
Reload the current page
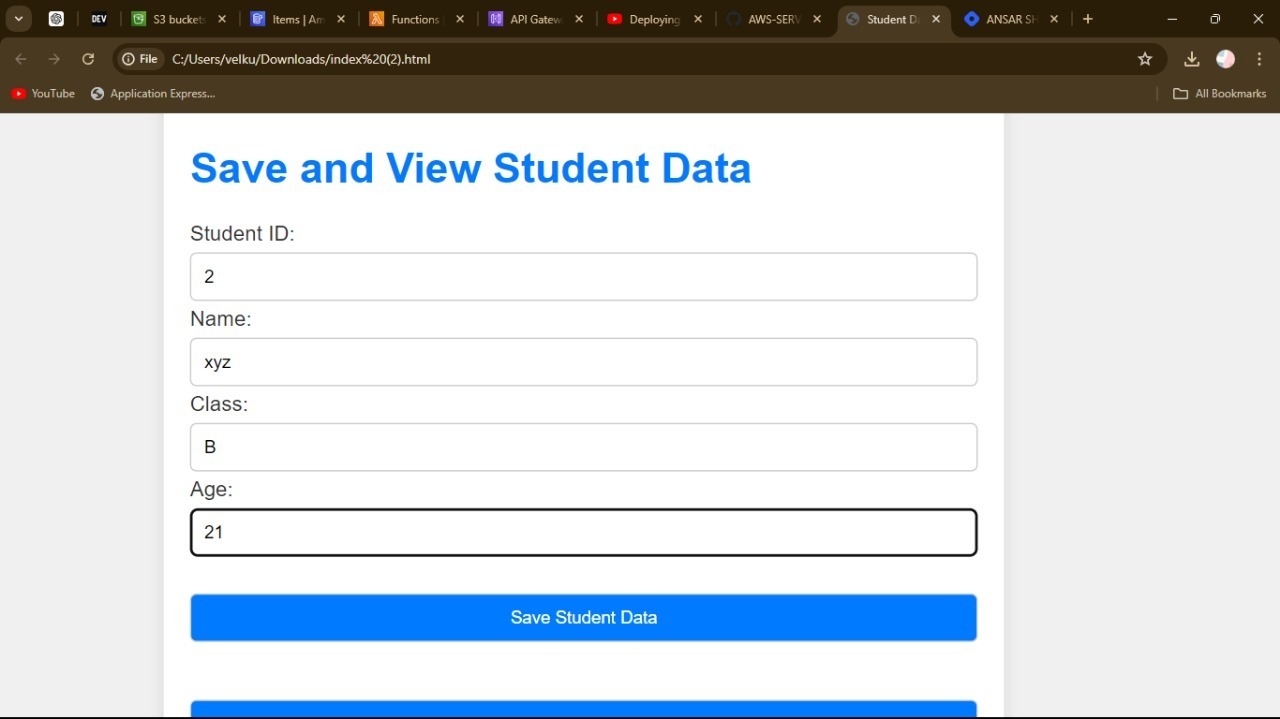(88, 59)
